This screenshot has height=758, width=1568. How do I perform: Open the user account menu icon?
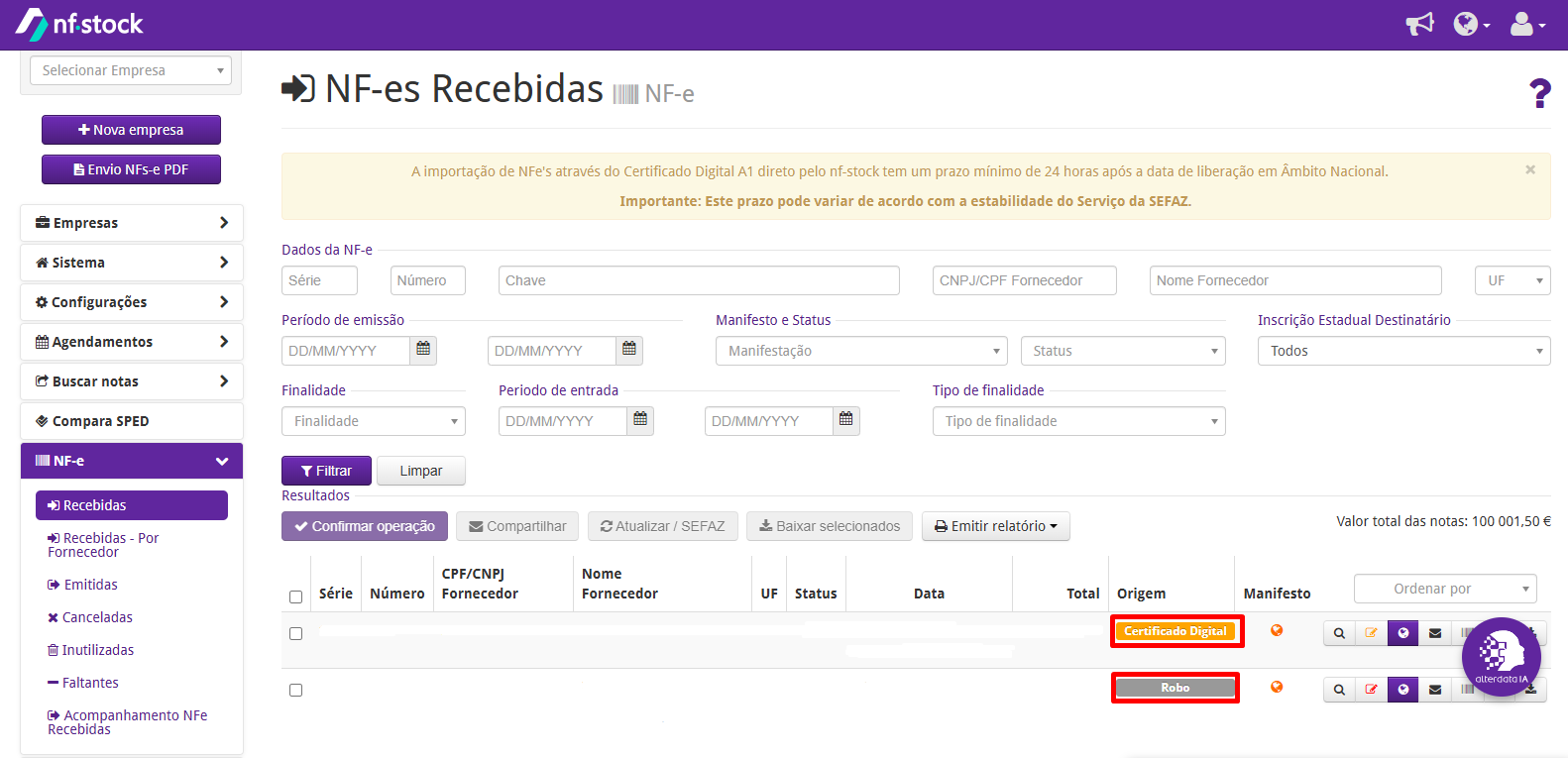[1526, 24]
